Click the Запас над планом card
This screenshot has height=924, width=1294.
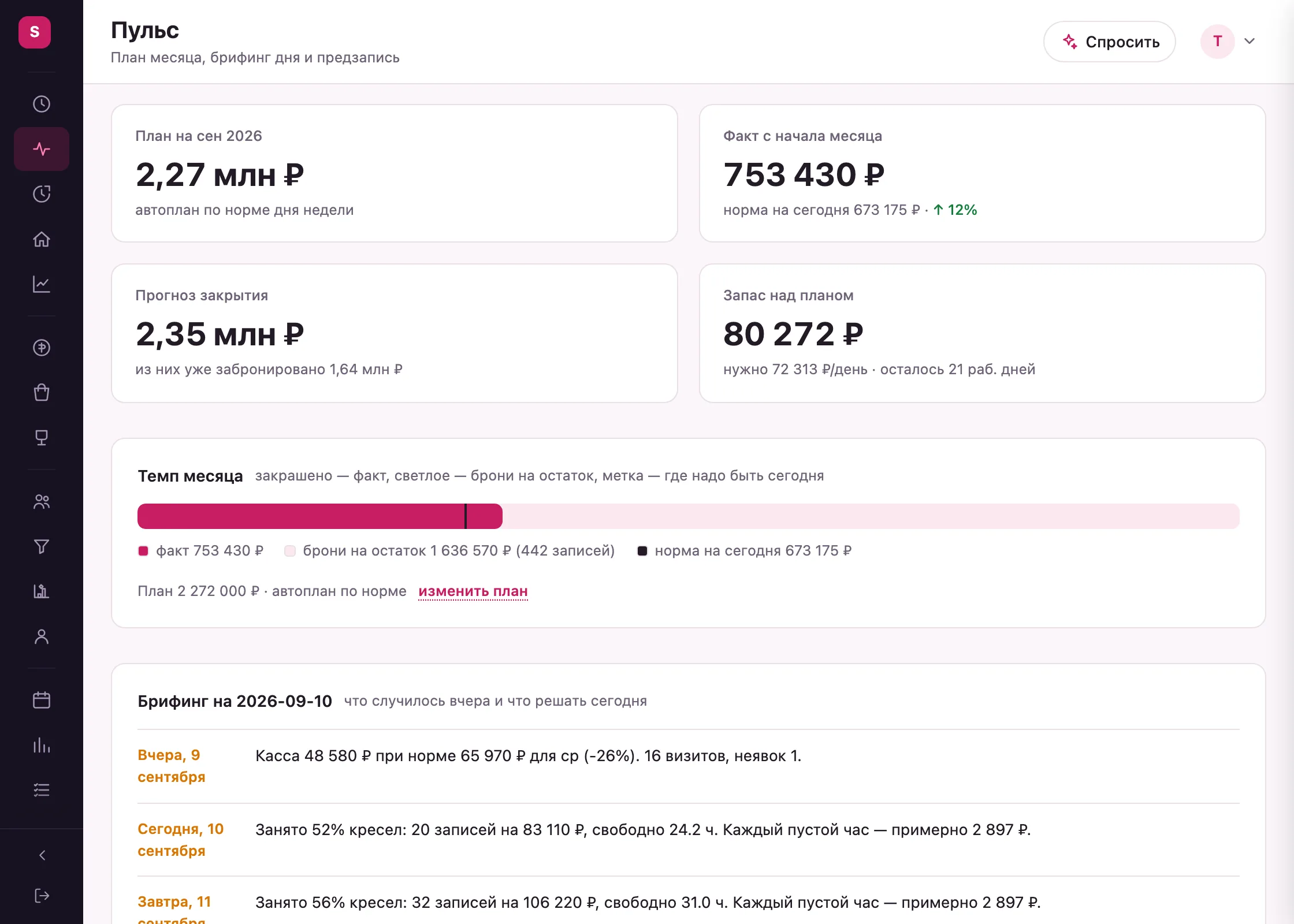[x=982, y=333]
